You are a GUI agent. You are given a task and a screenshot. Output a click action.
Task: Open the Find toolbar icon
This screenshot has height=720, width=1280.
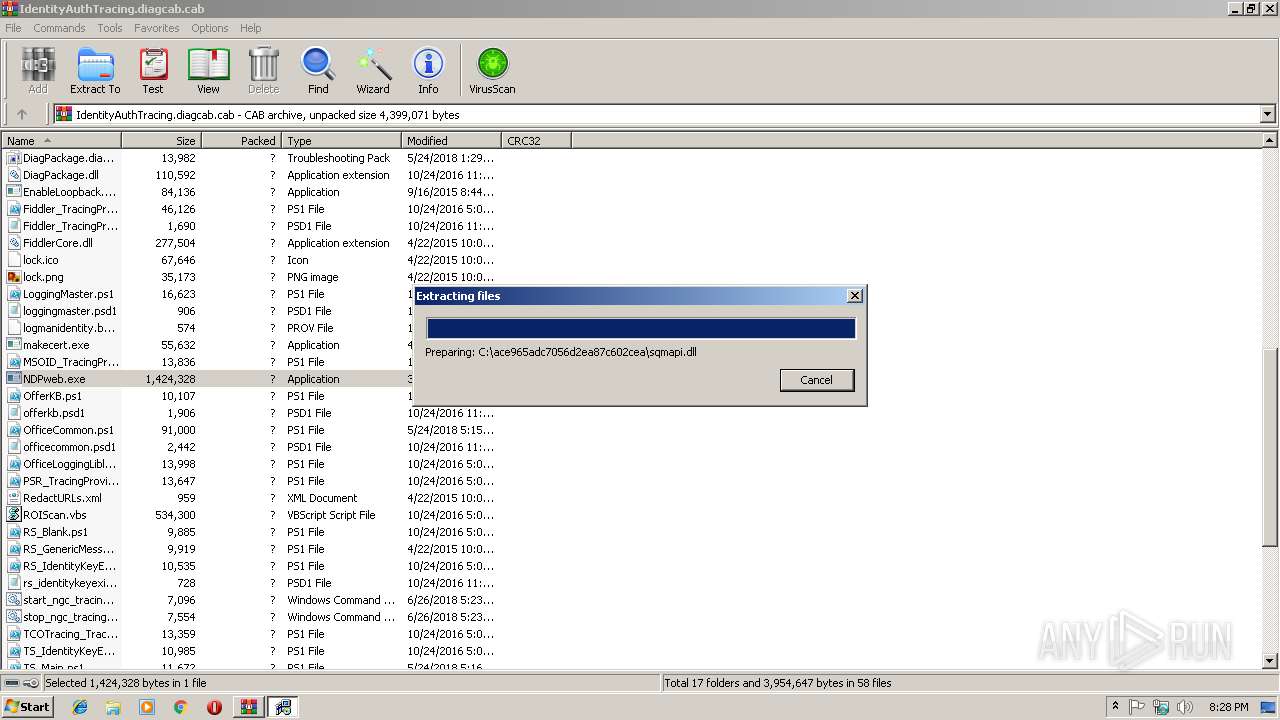click(x=318, y=70)
